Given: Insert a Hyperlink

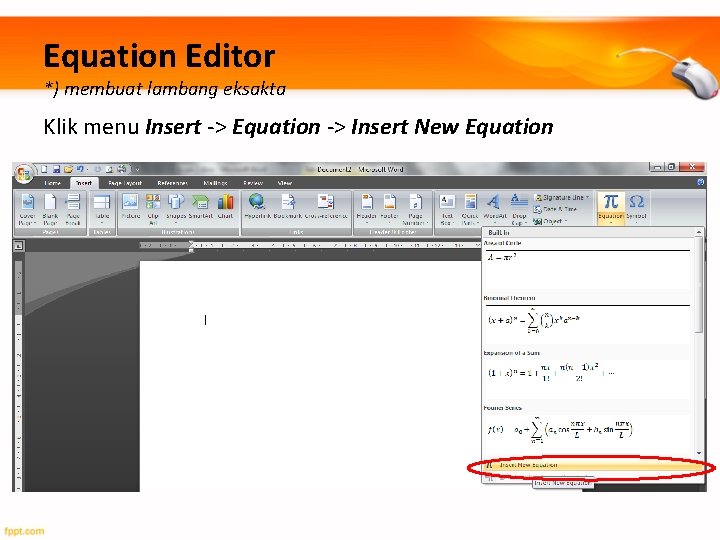Looking at the screenshot, I should (258, 206).
